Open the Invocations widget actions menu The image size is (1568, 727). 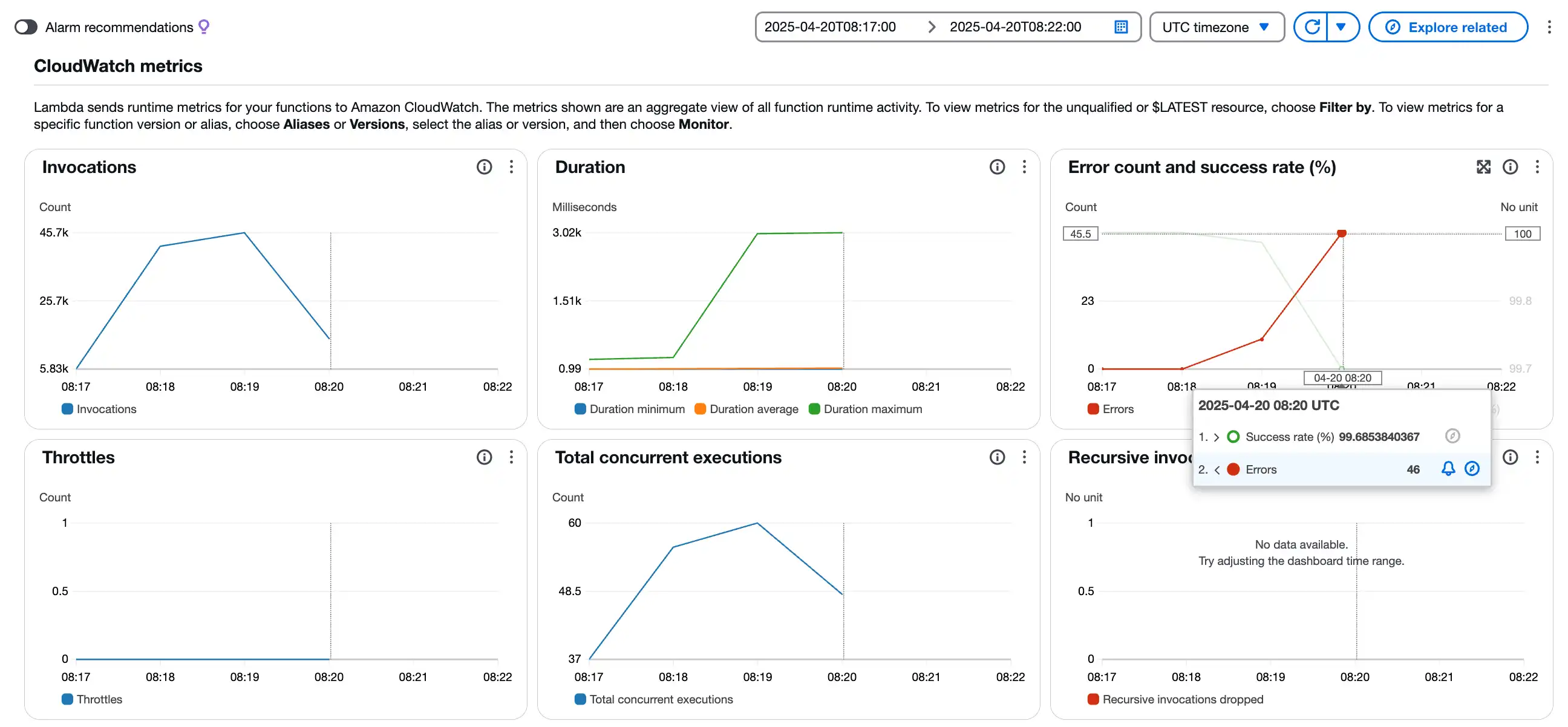click(x=511, y=168)
